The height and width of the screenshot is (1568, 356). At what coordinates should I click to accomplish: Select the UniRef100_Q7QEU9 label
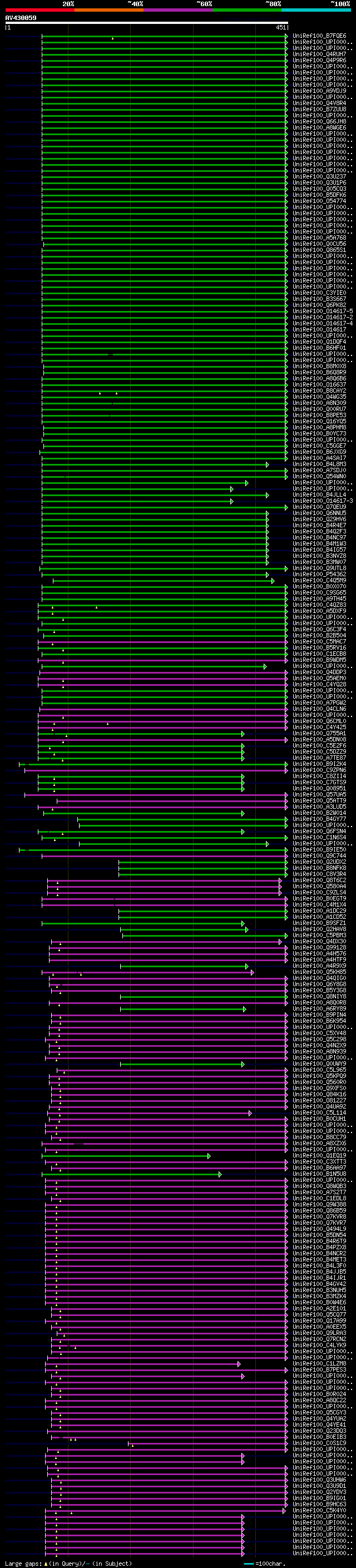[319, 506]
